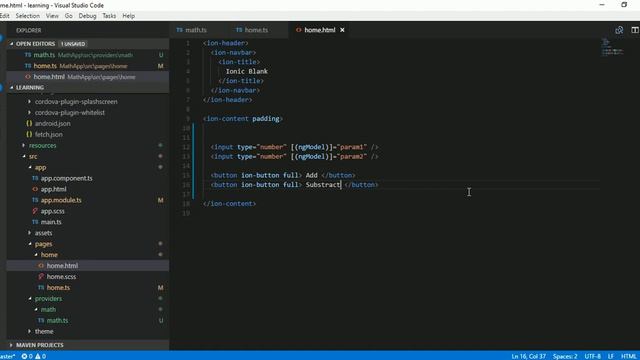640x360 pixels.
Task: Open app.scss file
Action: (52, 211)
